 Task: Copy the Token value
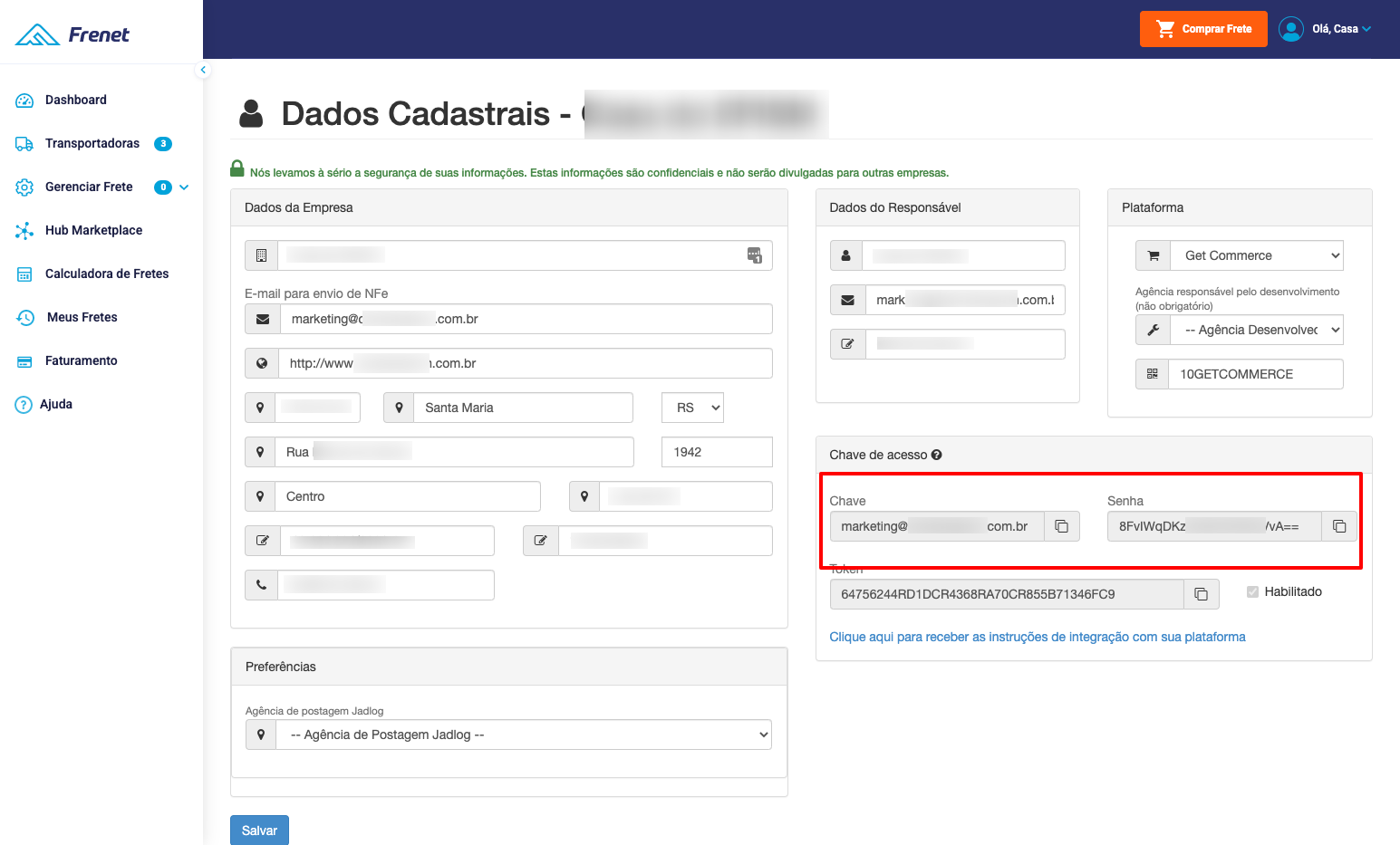1201,594
